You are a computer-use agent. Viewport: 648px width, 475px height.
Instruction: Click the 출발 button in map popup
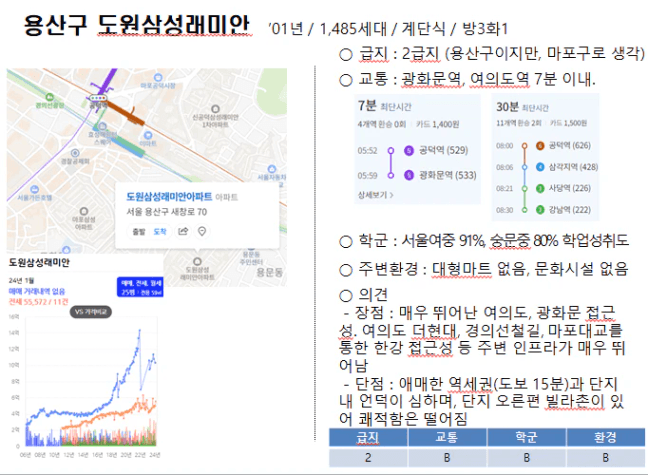pos(138,232)
